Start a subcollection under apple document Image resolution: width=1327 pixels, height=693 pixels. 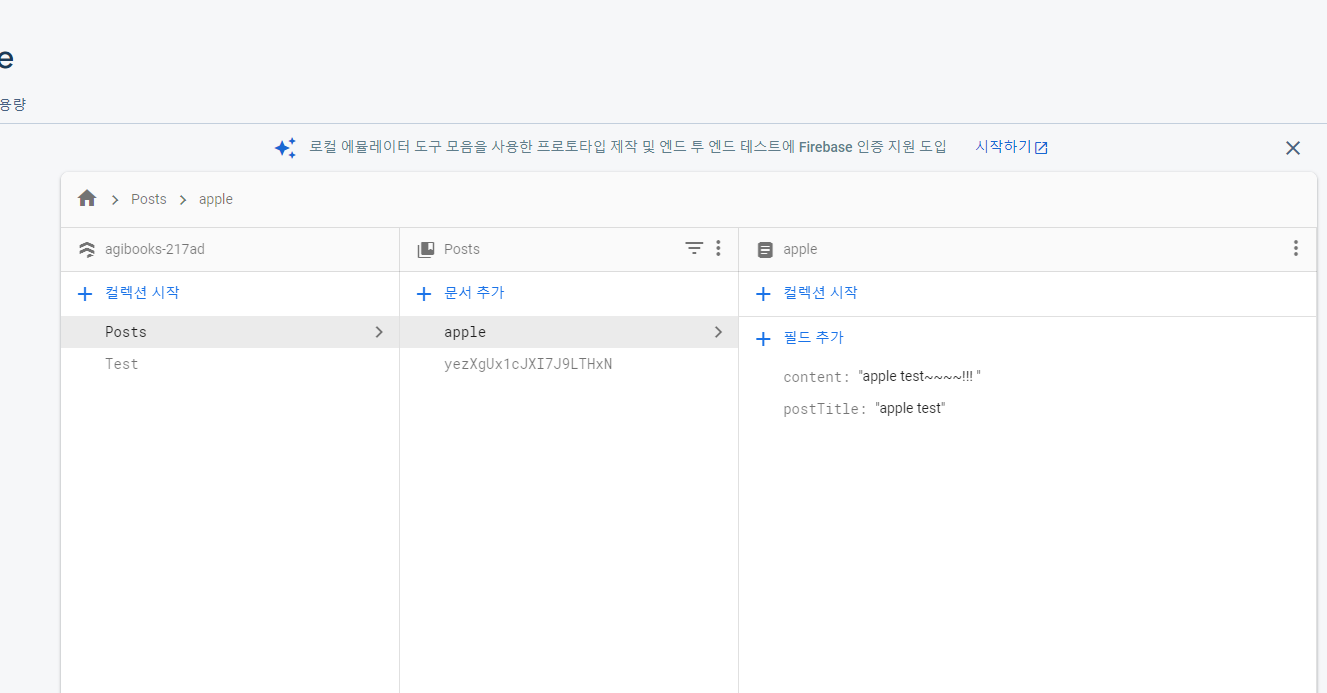820,293
